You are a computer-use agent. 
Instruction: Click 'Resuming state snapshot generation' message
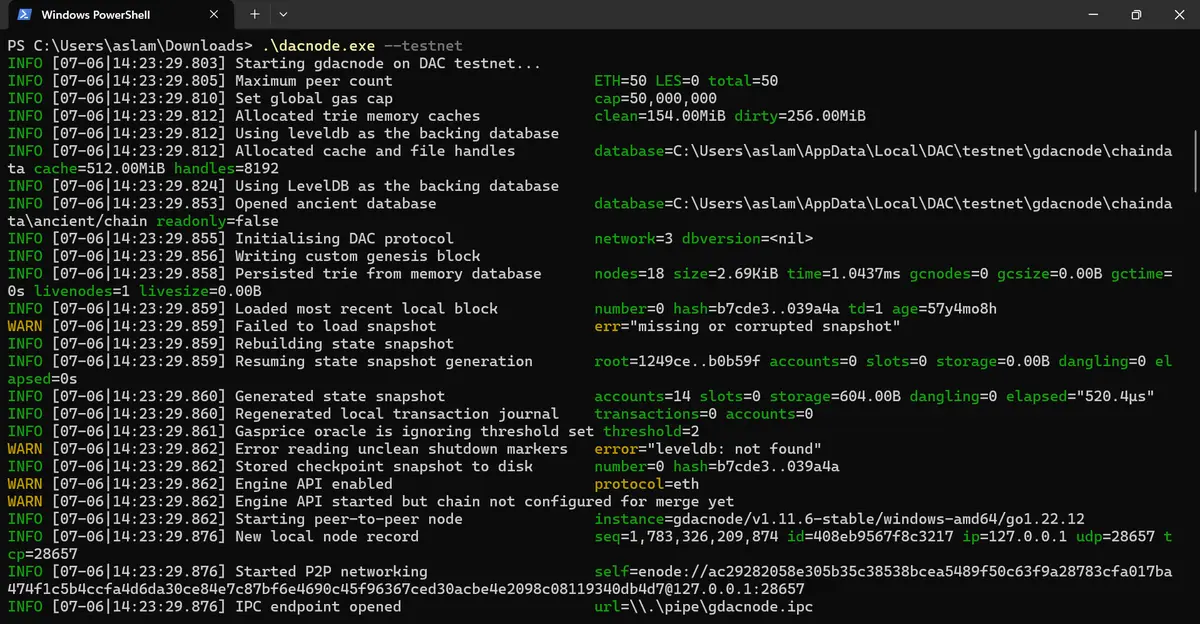pos(384,361)
